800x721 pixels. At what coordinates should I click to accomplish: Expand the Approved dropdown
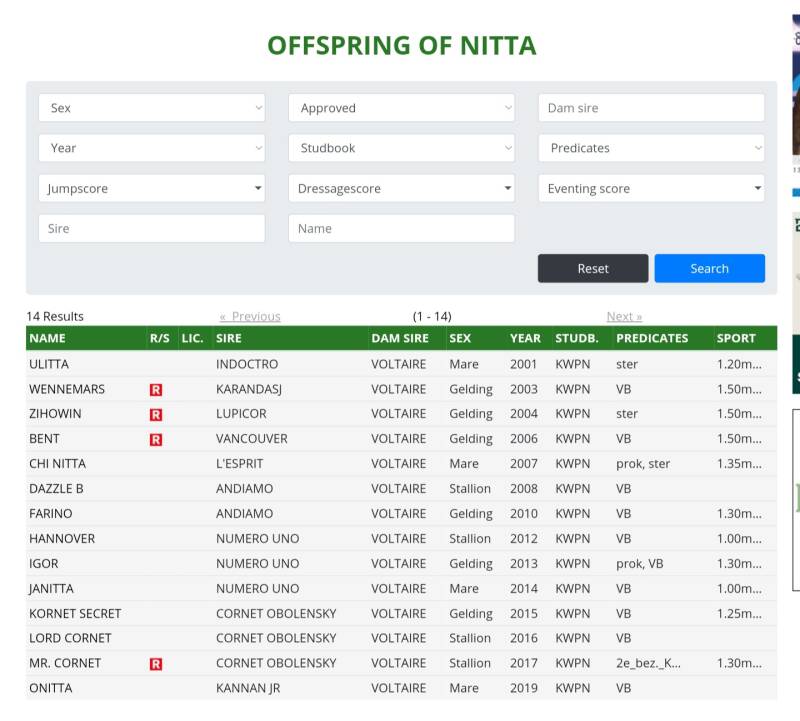[x=401, y=108]
